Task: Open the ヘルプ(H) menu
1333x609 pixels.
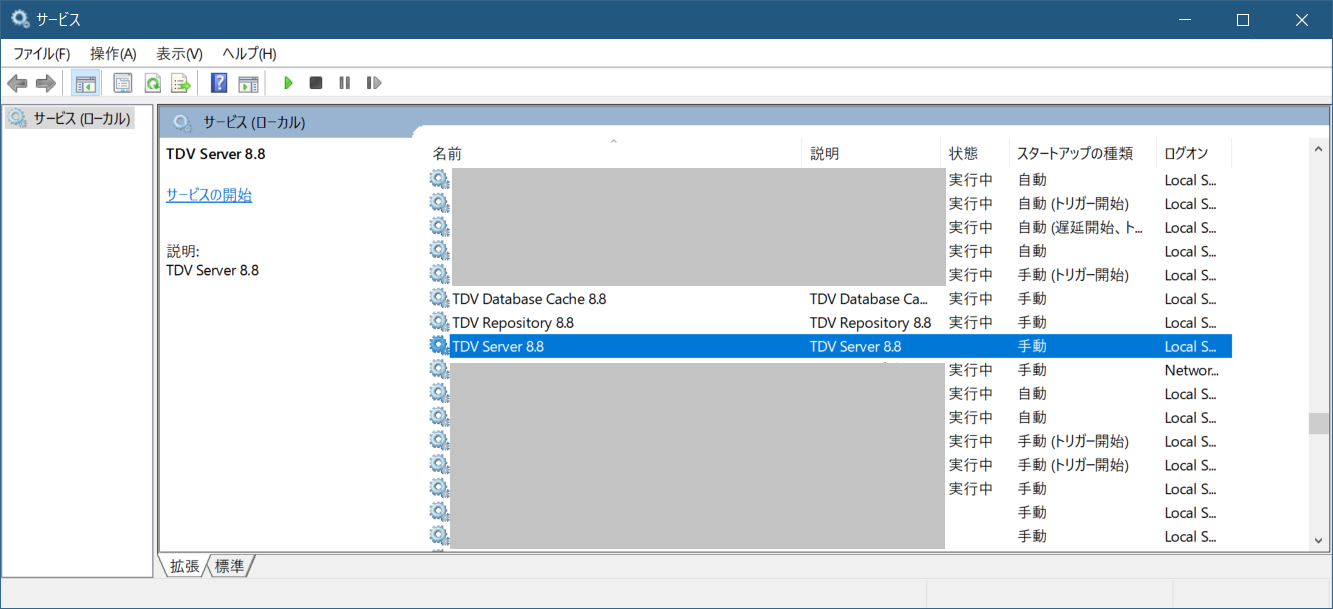Action: [249, 53]
